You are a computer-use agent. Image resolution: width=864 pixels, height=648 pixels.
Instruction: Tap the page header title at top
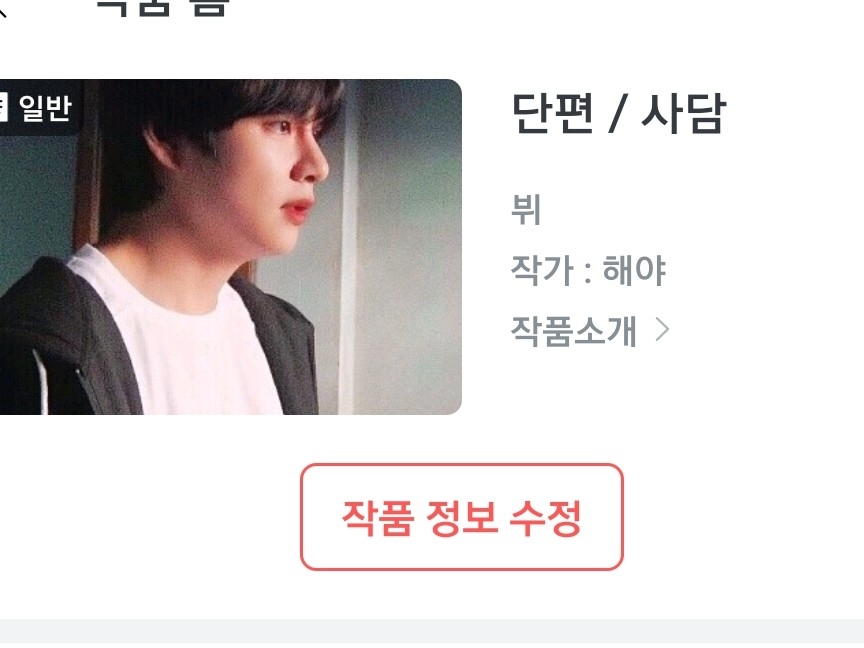[163, 7]
